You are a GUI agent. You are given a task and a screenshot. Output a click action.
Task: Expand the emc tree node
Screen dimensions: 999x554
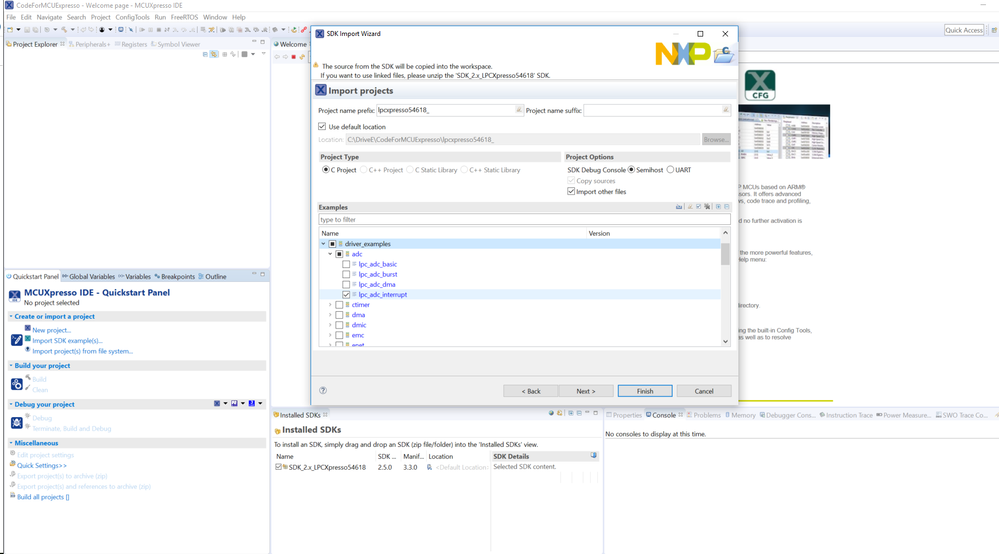[330, 336]
